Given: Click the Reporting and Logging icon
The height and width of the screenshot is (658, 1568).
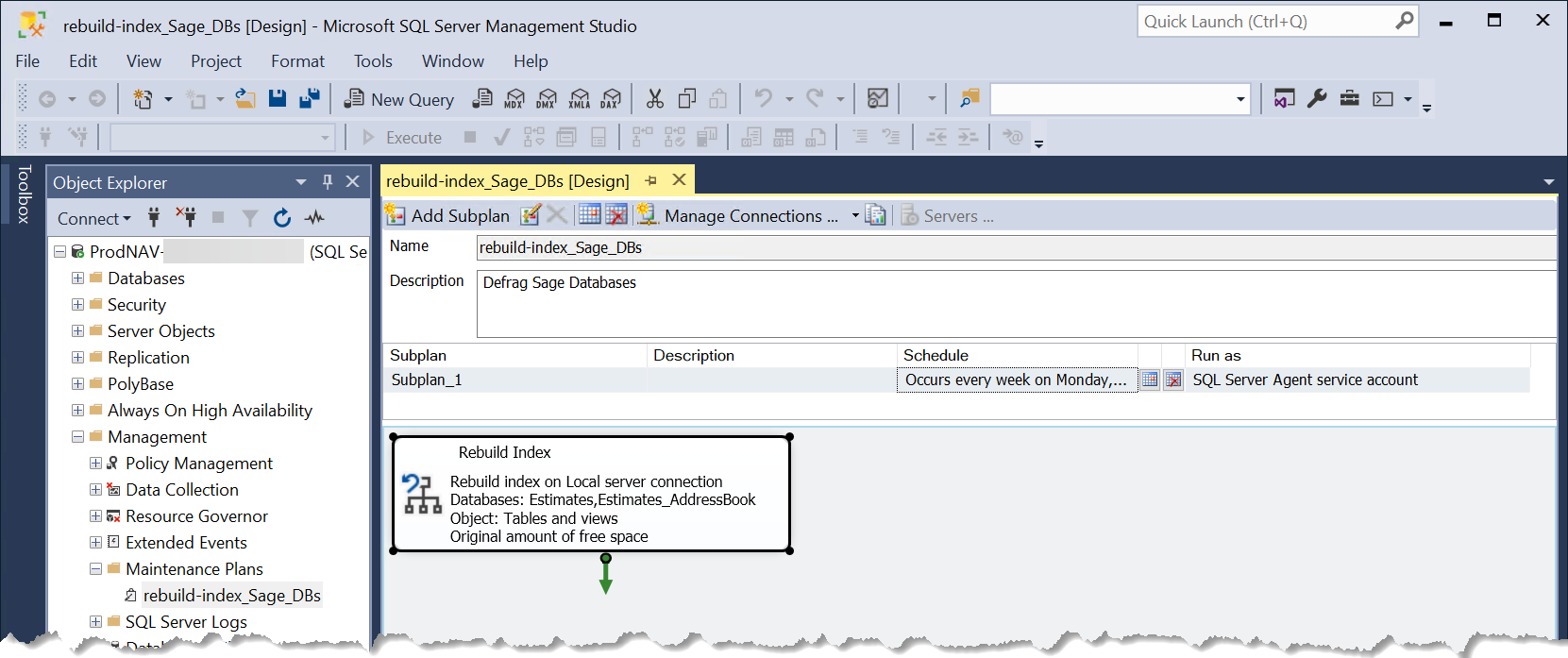Looking at the screenshot, I should [876, 215].
